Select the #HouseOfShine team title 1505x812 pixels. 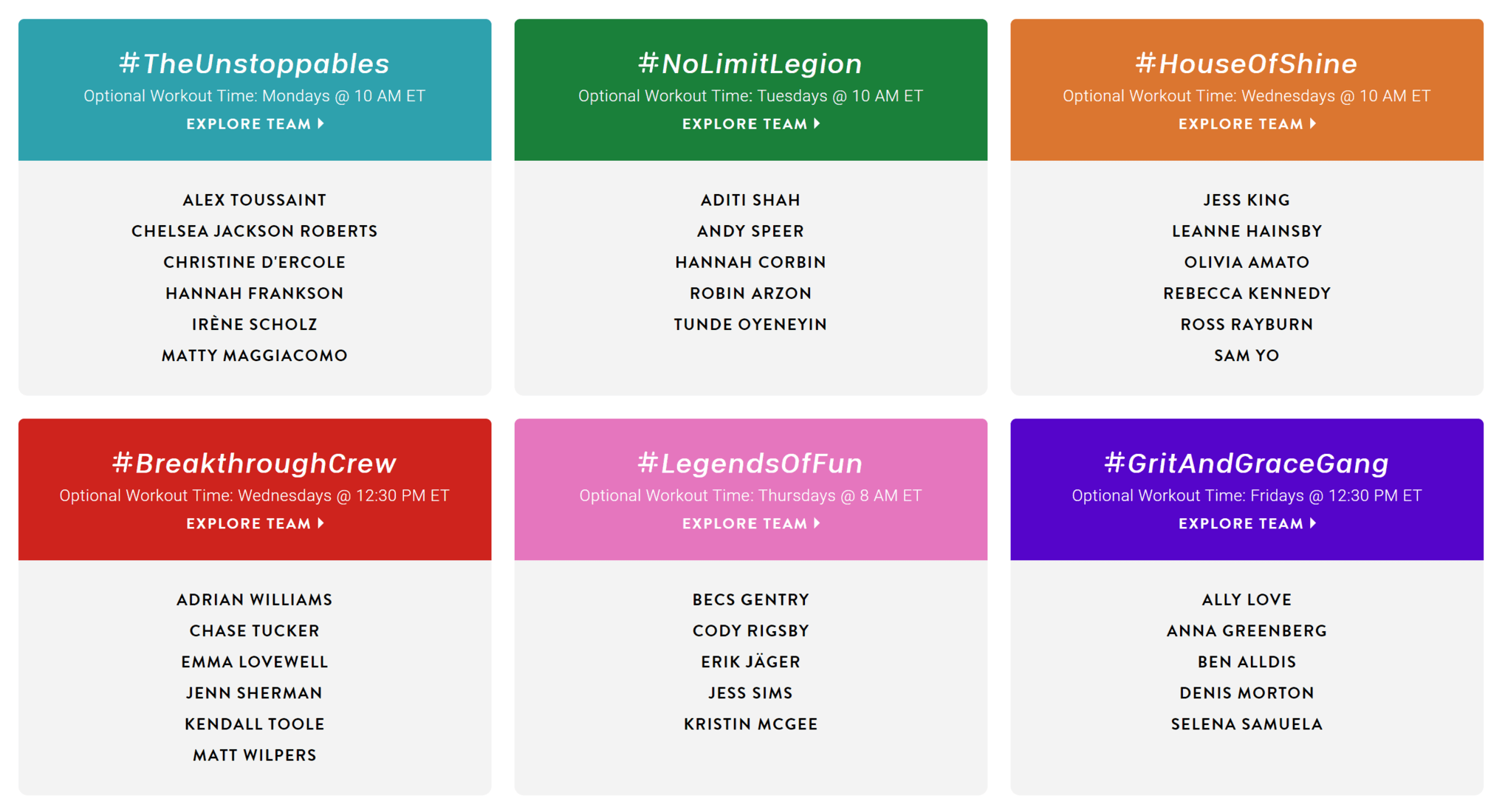[1247, 63]
